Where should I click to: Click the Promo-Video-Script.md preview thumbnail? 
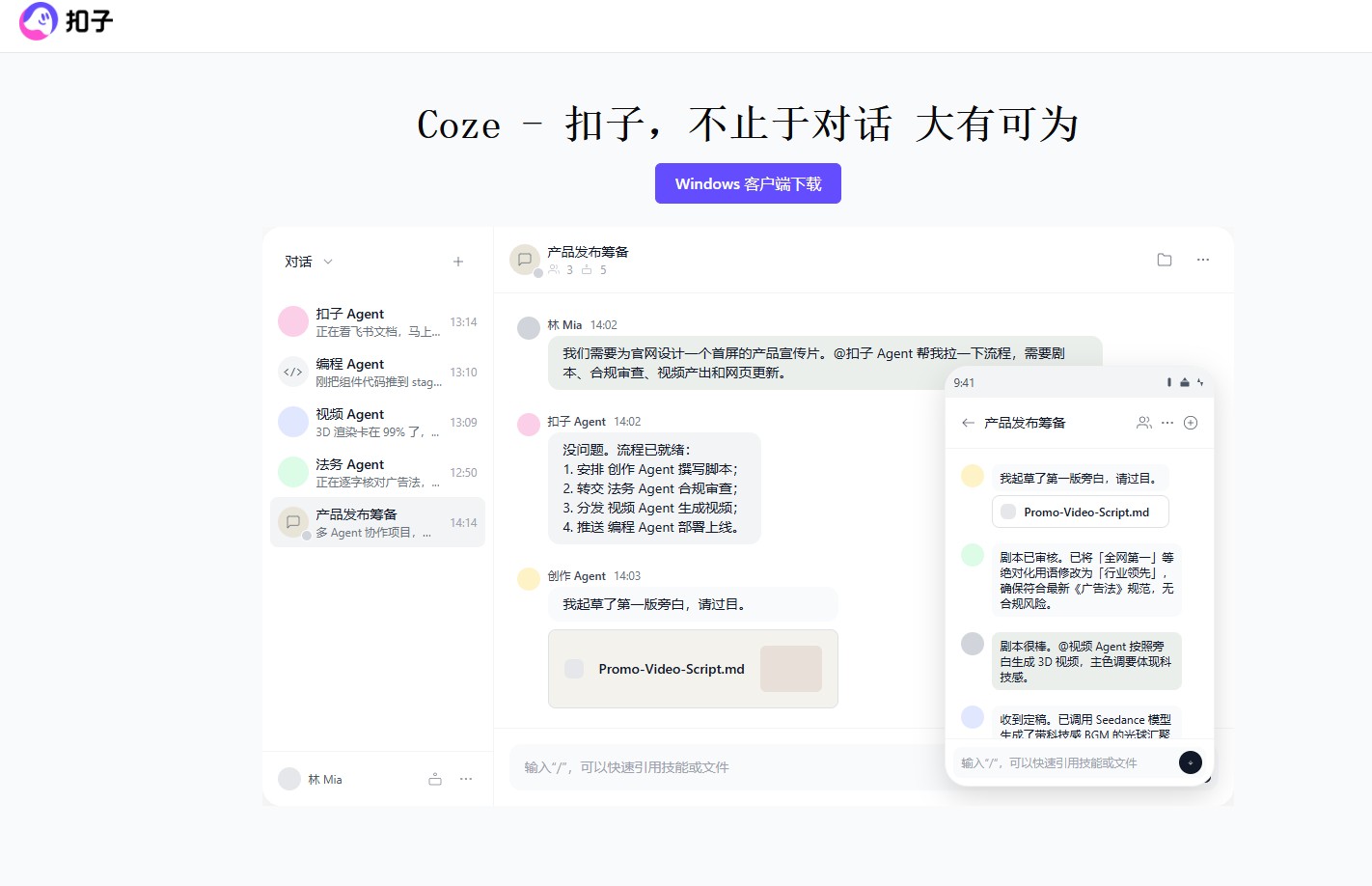(x=791, y=669)
